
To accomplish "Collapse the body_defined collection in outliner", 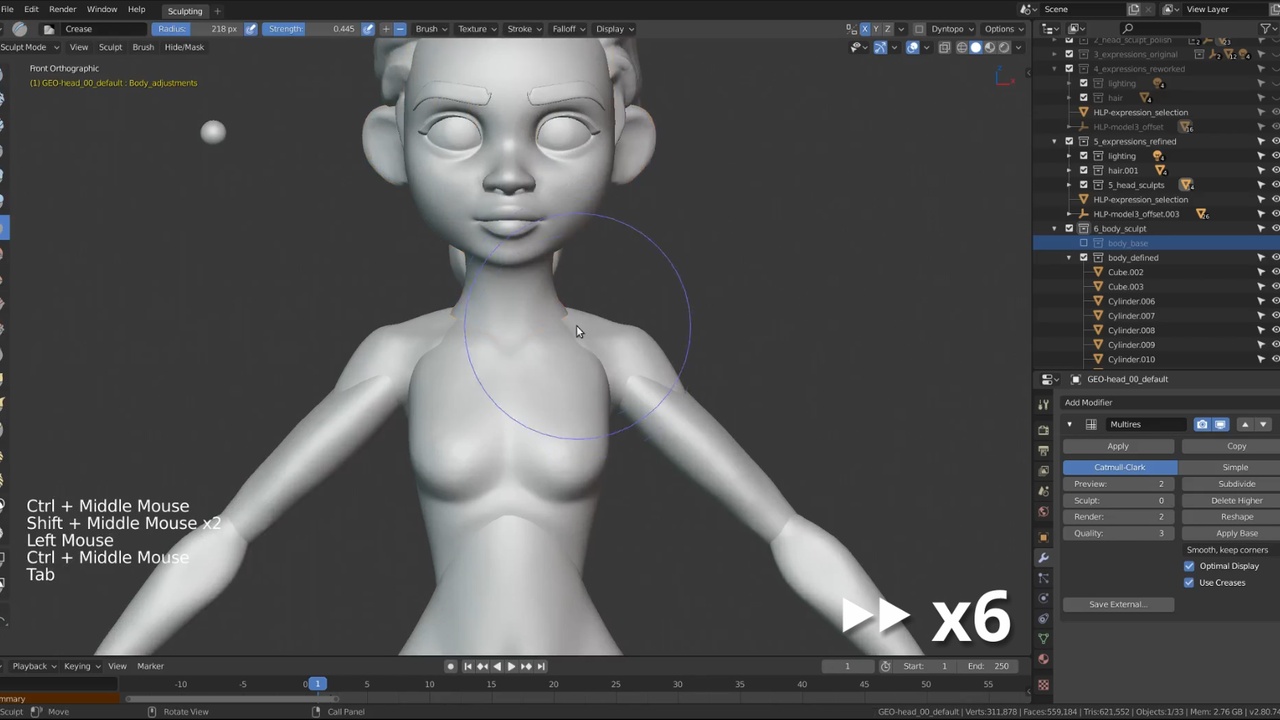I will pos(1069,258).
